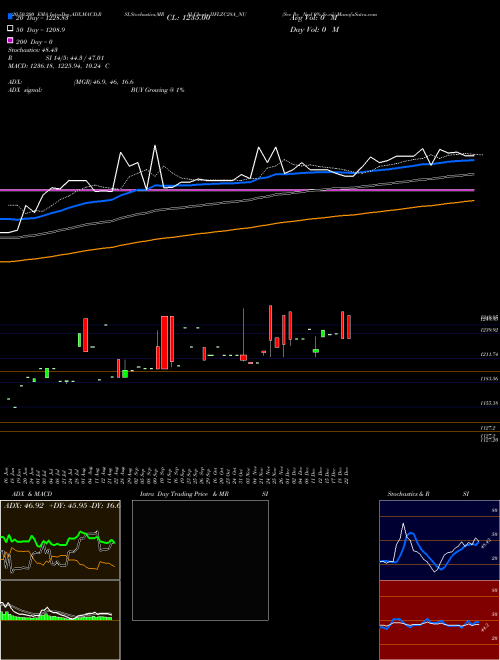Click the thick blue 20 Day average line
The image size is (500, 660).
236,181
